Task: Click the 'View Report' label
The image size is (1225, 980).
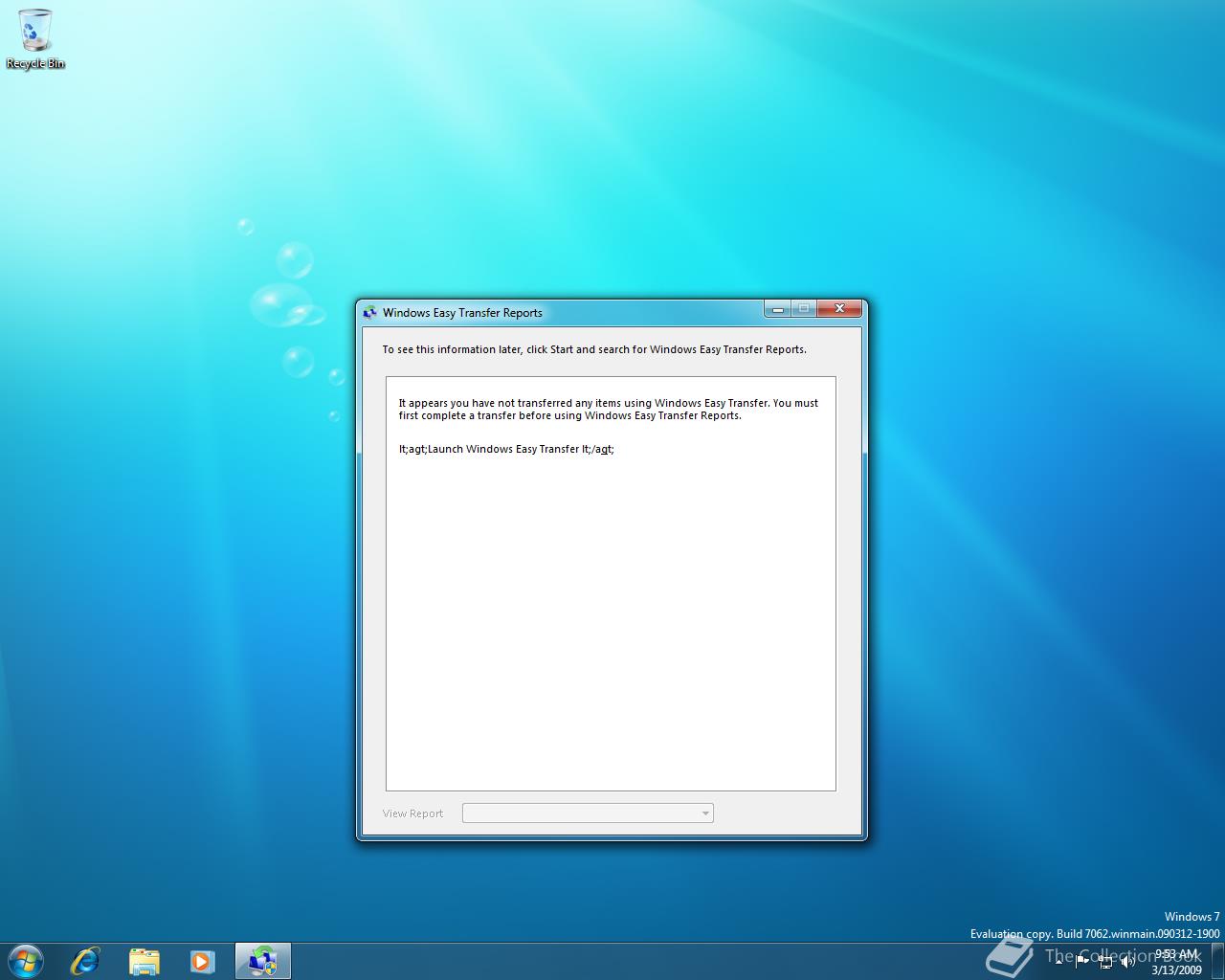Action: pyautogui.click(x=412, y=813)
